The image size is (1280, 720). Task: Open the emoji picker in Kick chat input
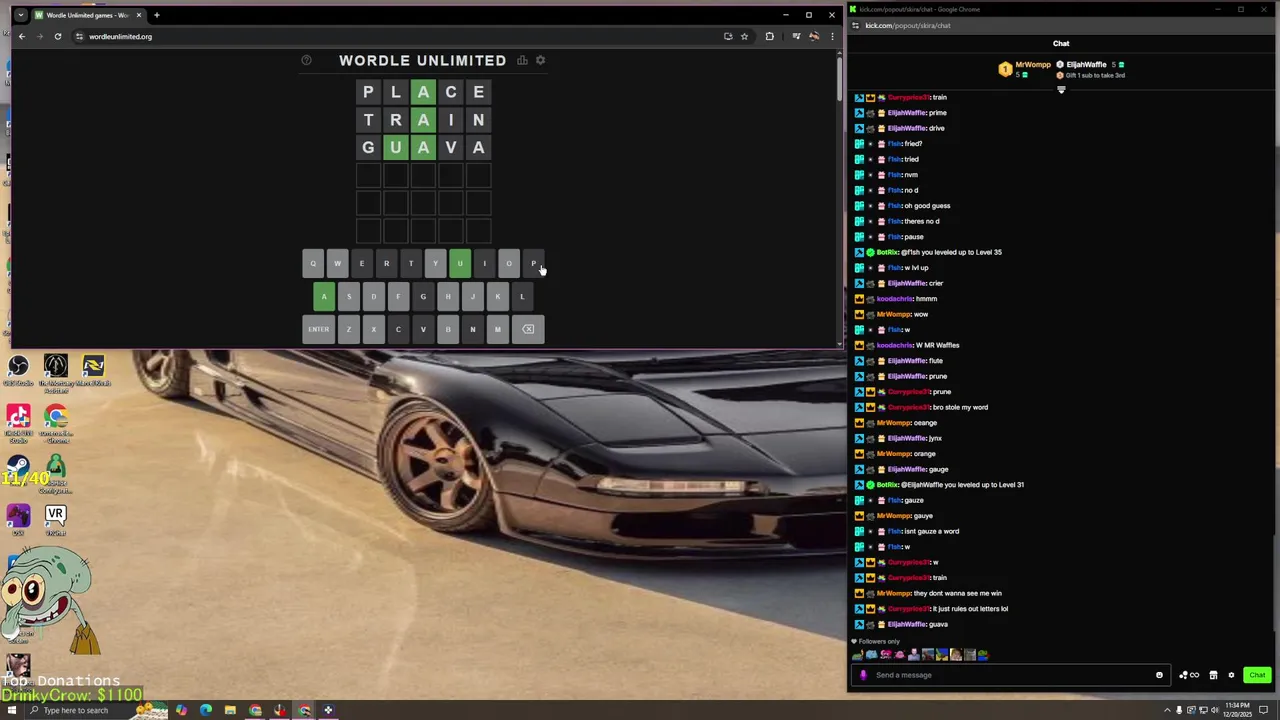[1159, 675]
